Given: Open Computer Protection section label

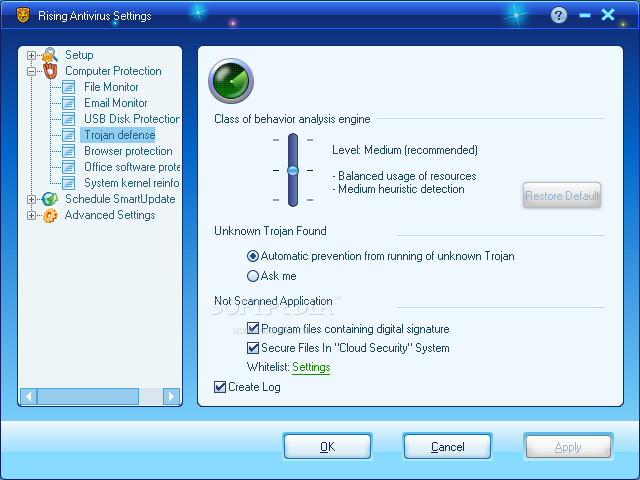Looking at the screenshot, I should point(113,71).
